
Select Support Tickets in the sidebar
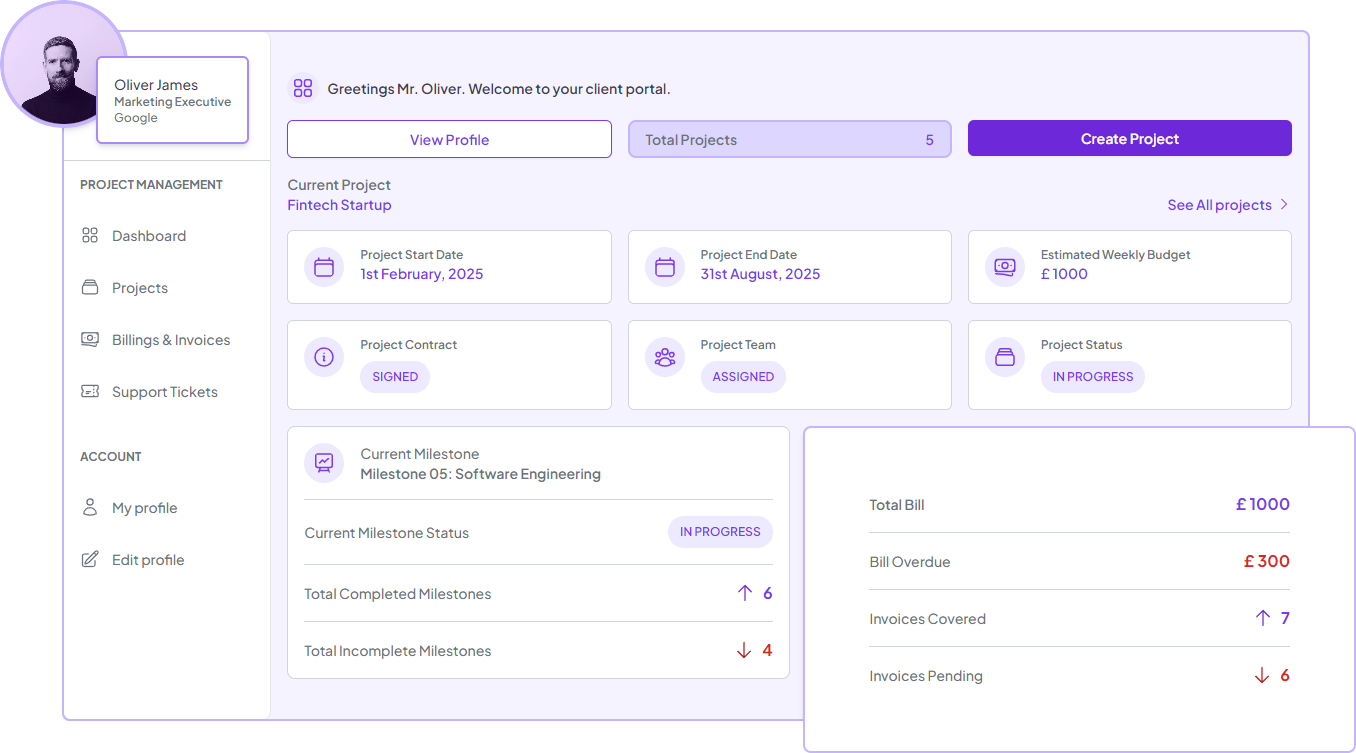(164, 392)
